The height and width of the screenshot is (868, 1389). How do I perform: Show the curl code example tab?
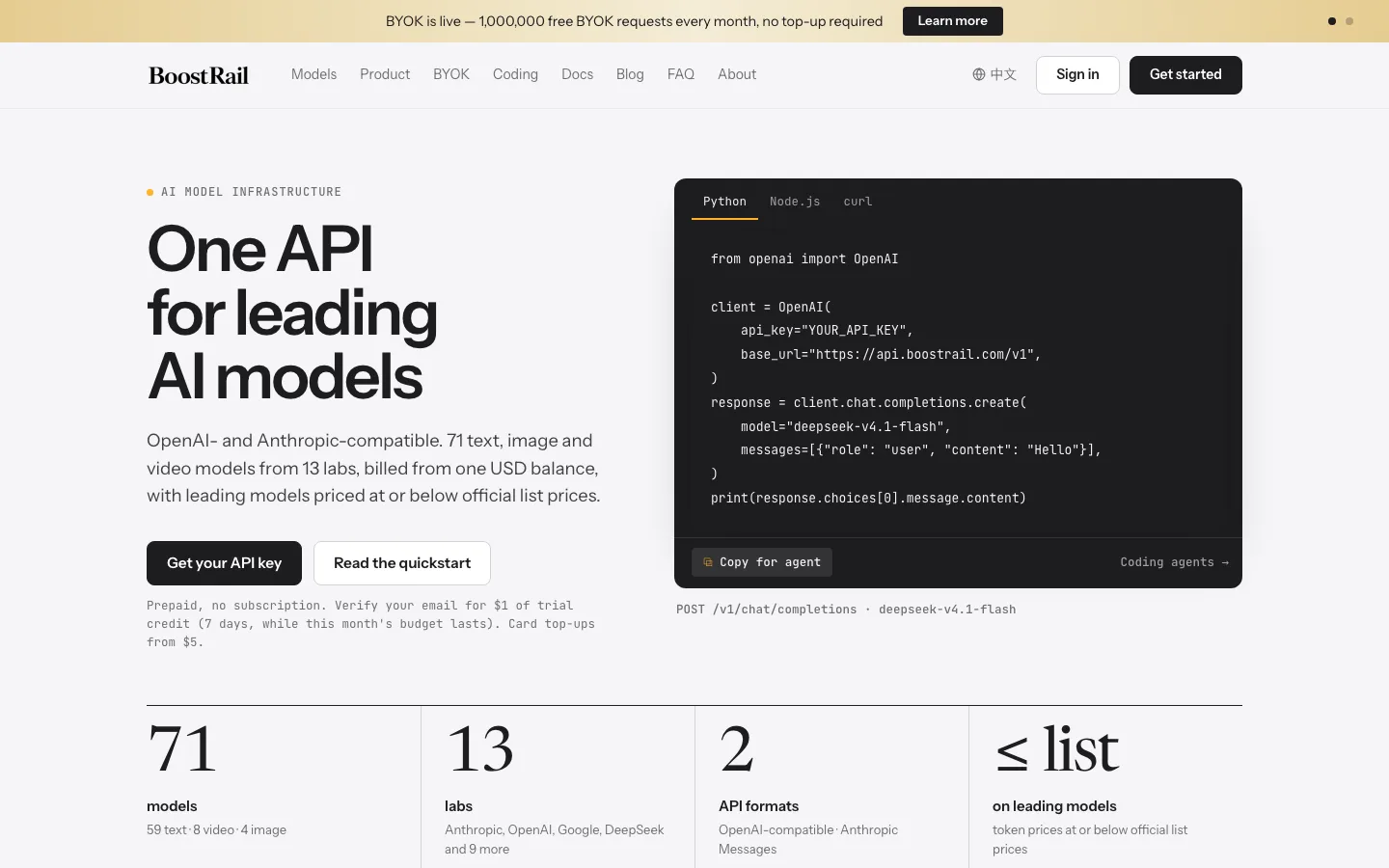[x=858, y=202]
